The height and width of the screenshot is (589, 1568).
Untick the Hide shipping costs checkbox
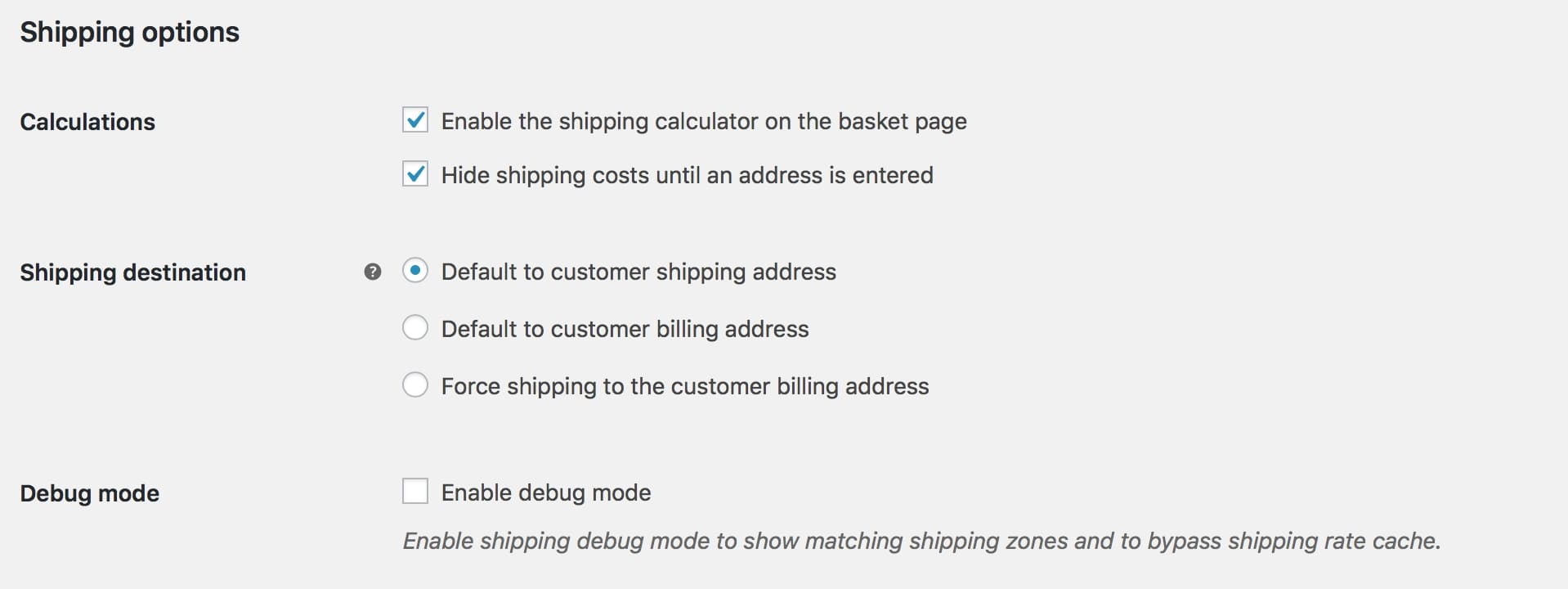(x=415, y=174)
